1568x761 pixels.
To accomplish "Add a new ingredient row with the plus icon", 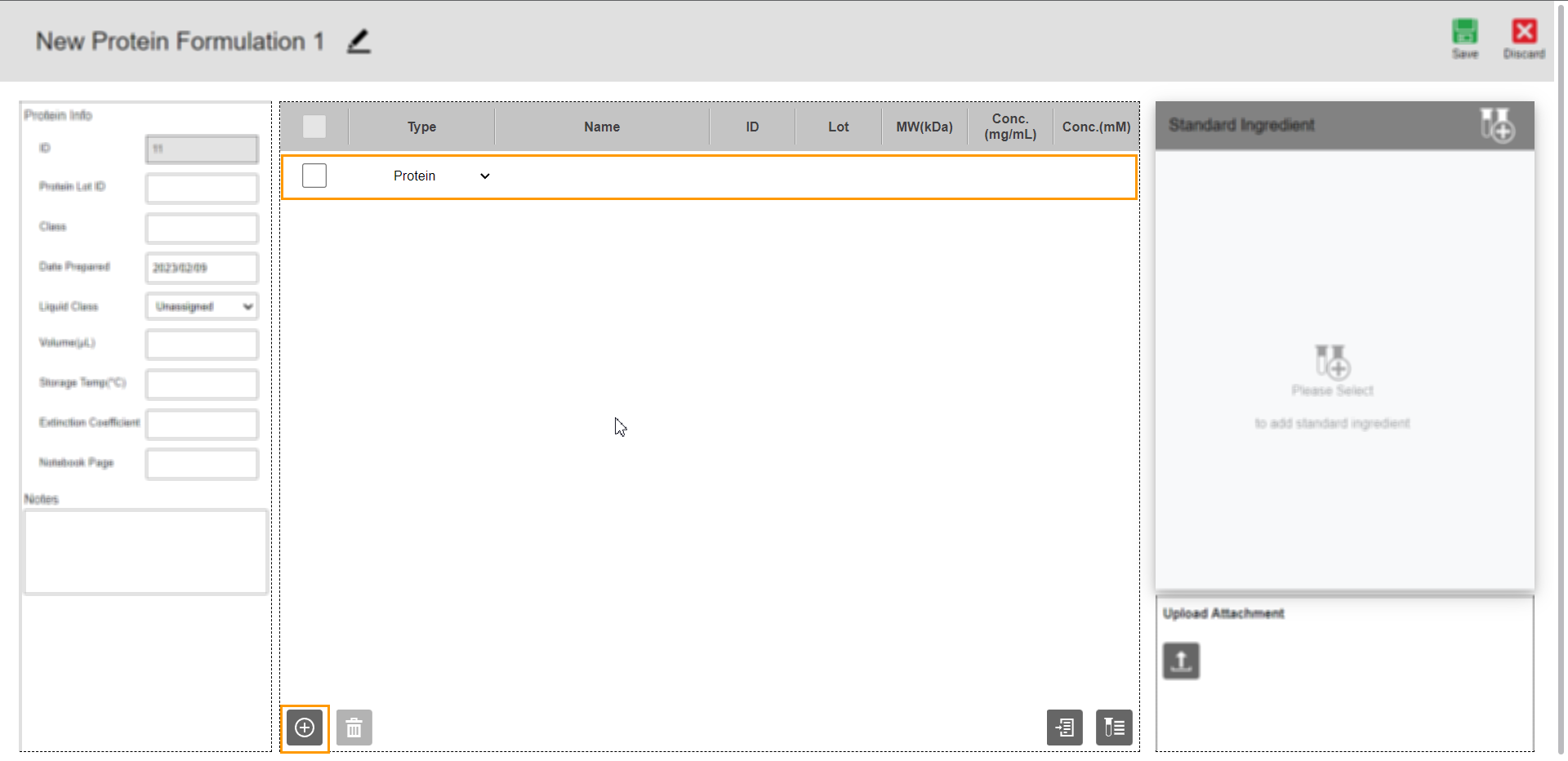I will [304, 727].
